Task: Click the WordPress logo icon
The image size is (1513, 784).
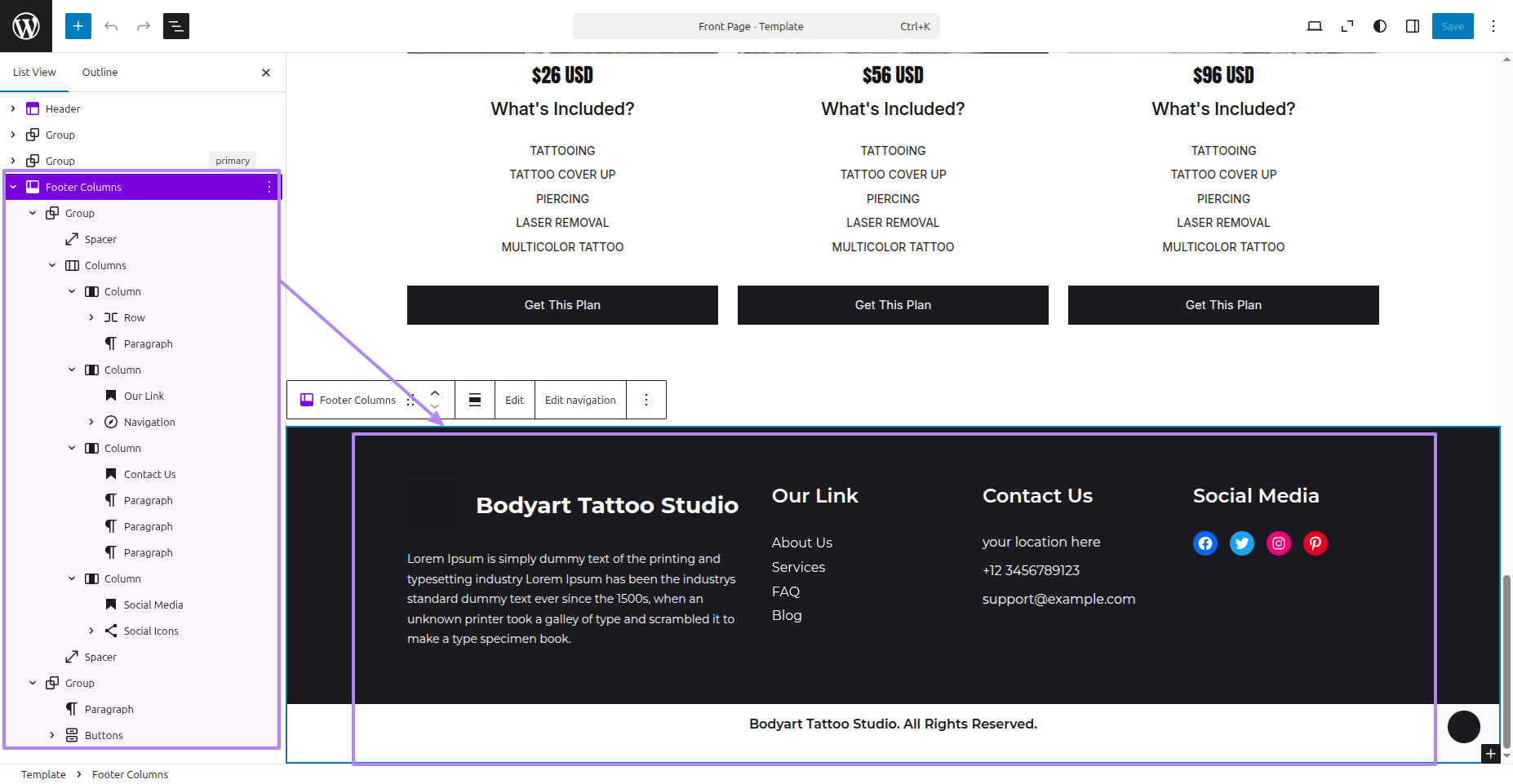Action: (x=26, y=26)
